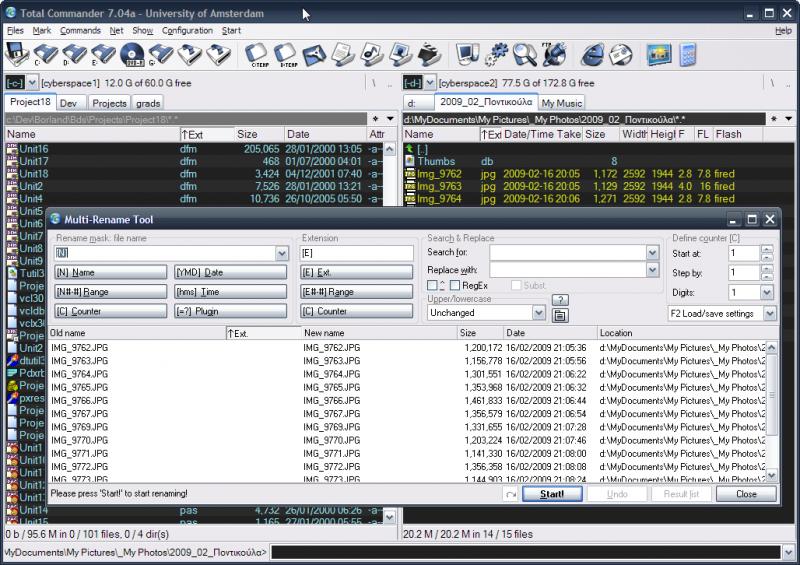Image resolution: width=800 pixels, height=565 pixels.
Task: Toggle the case-sensitive ^ checkbox
Action: (x=432, y=285)
